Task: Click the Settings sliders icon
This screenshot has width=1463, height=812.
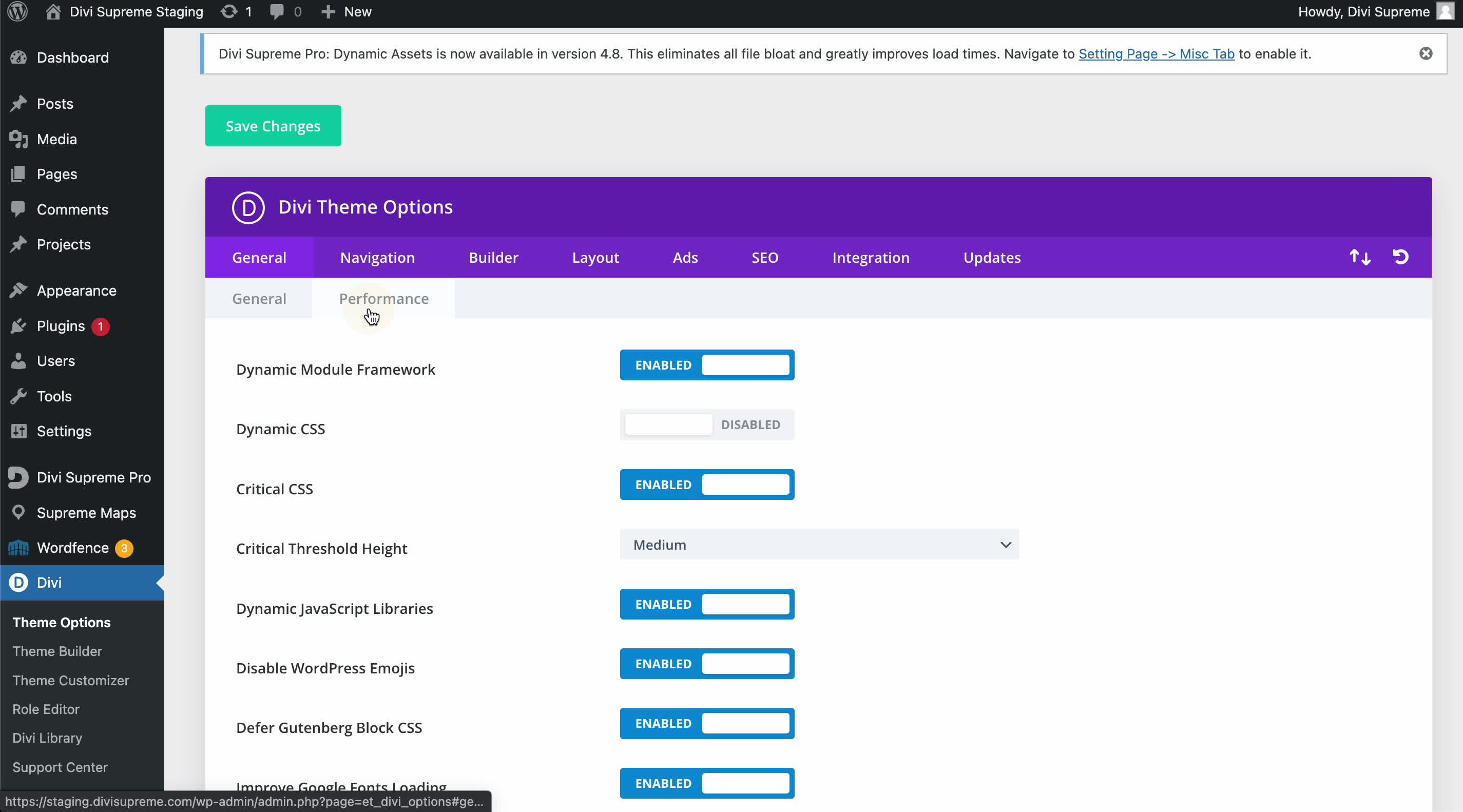Action: [19, 431]
